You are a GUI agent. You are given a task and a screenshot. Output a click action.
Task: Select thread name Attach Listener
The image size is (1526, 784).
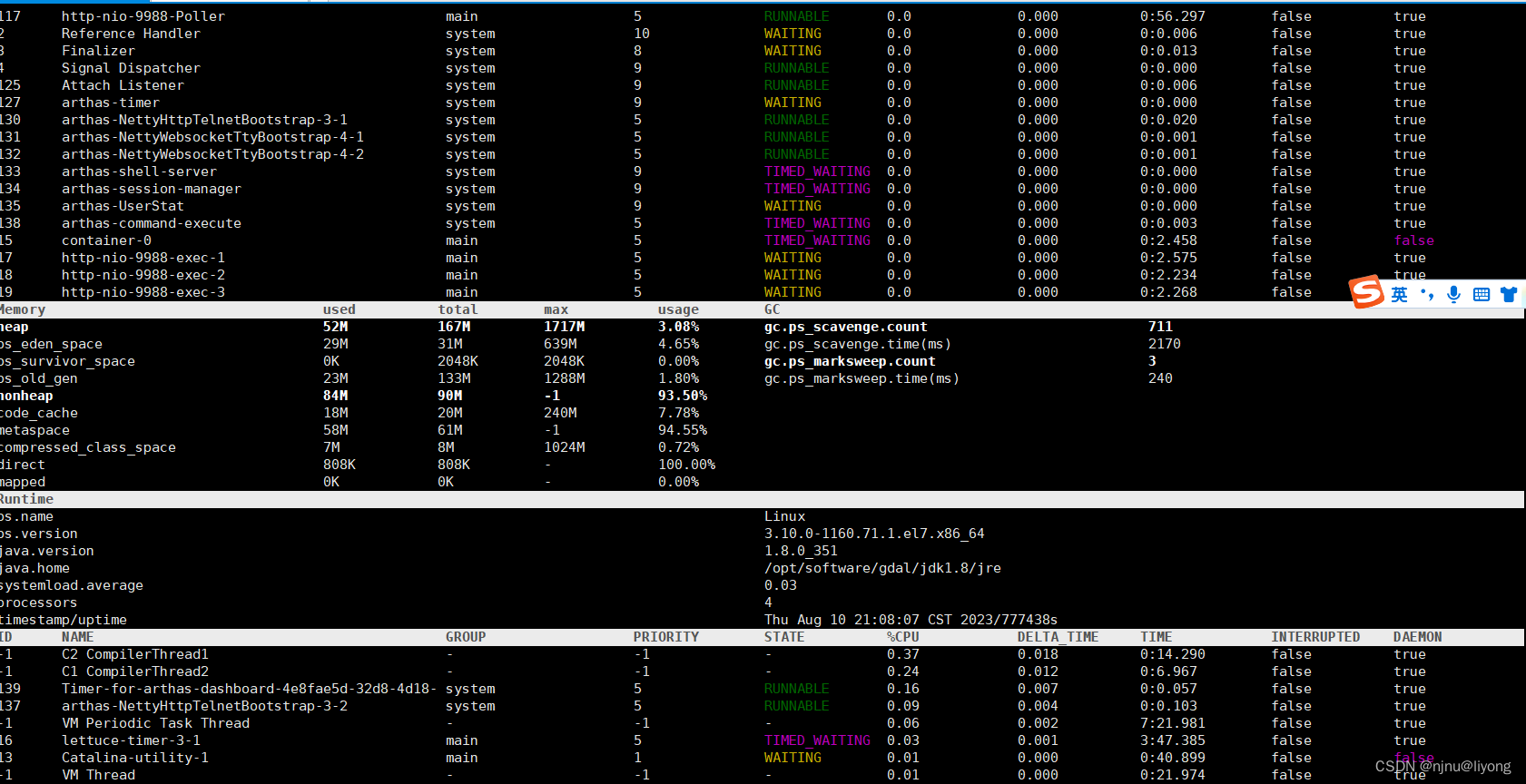(x=123, y=85)
